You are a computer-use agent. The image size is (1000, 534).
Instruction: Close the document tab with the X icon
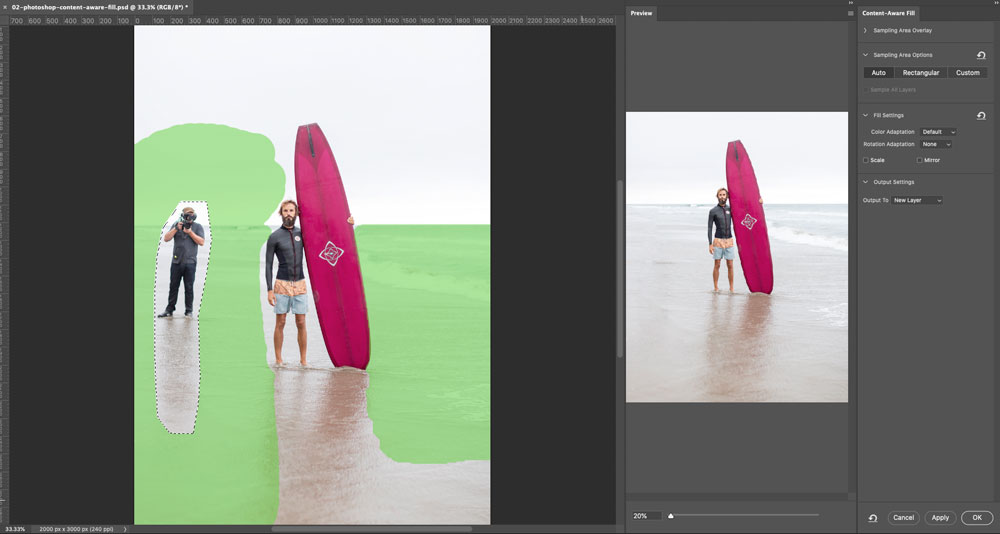5,7
